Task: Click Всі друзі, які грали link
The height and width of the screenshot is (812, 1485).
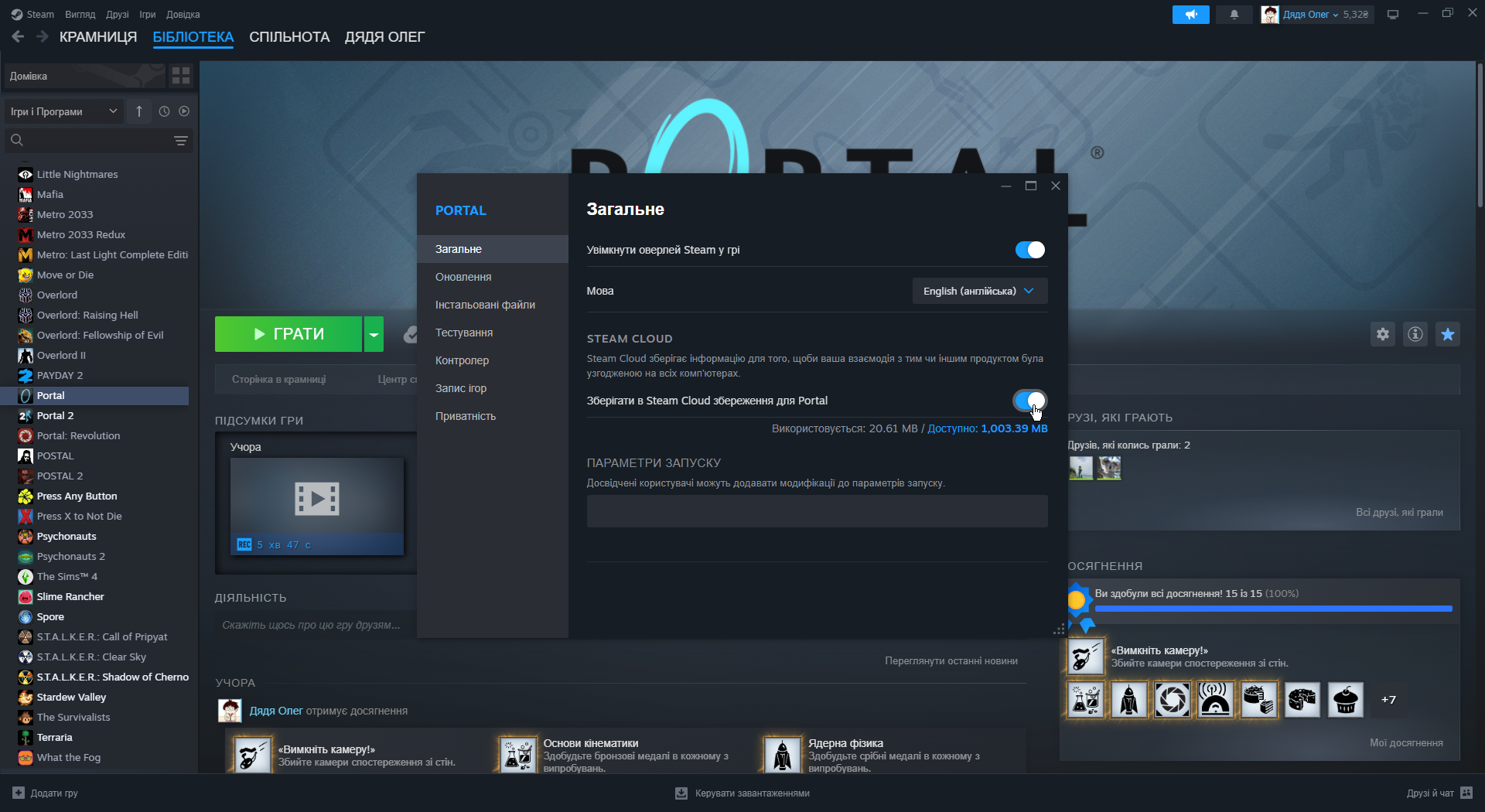Action: 1399,512
